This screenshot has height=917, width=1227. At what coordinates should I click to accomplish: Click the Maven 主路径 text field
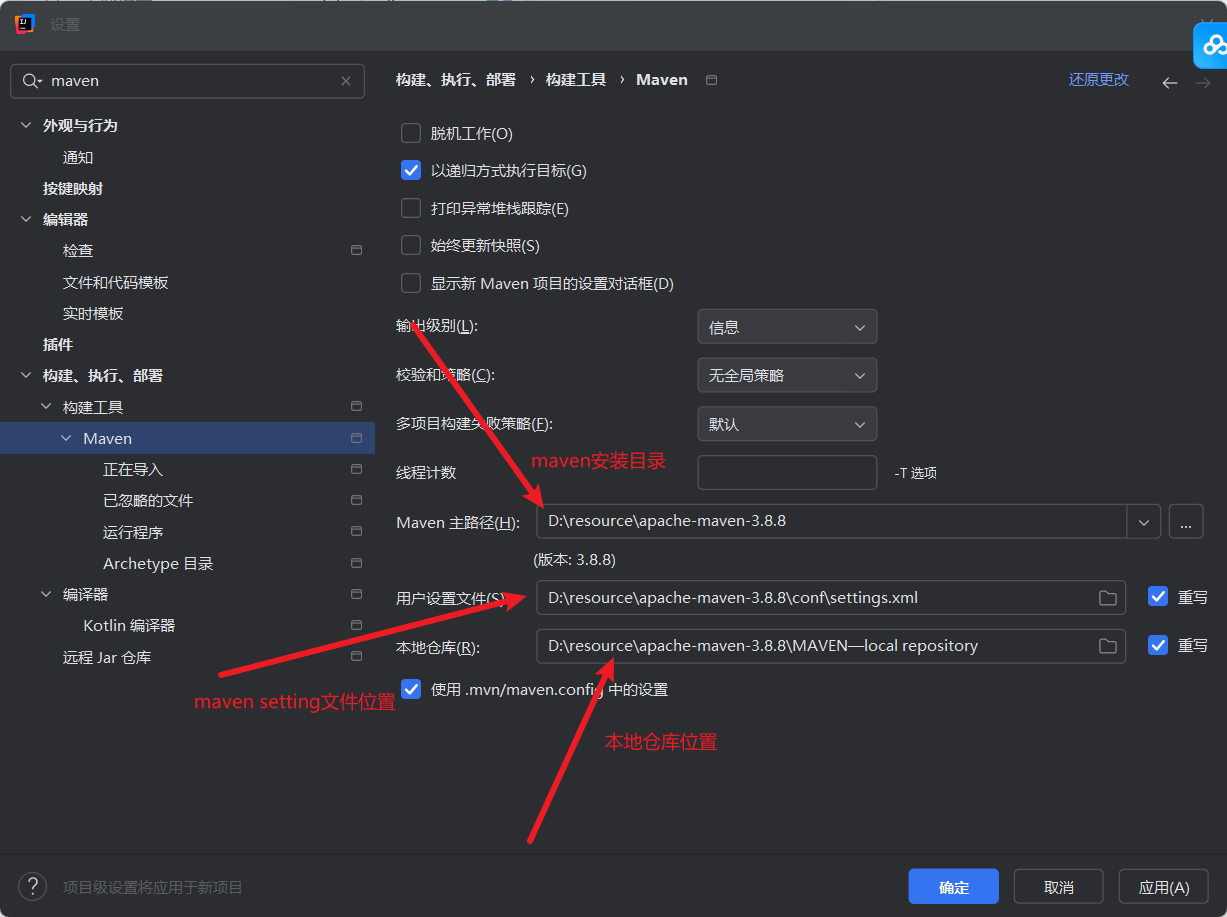pyautogui.click(x=832, y=522)
